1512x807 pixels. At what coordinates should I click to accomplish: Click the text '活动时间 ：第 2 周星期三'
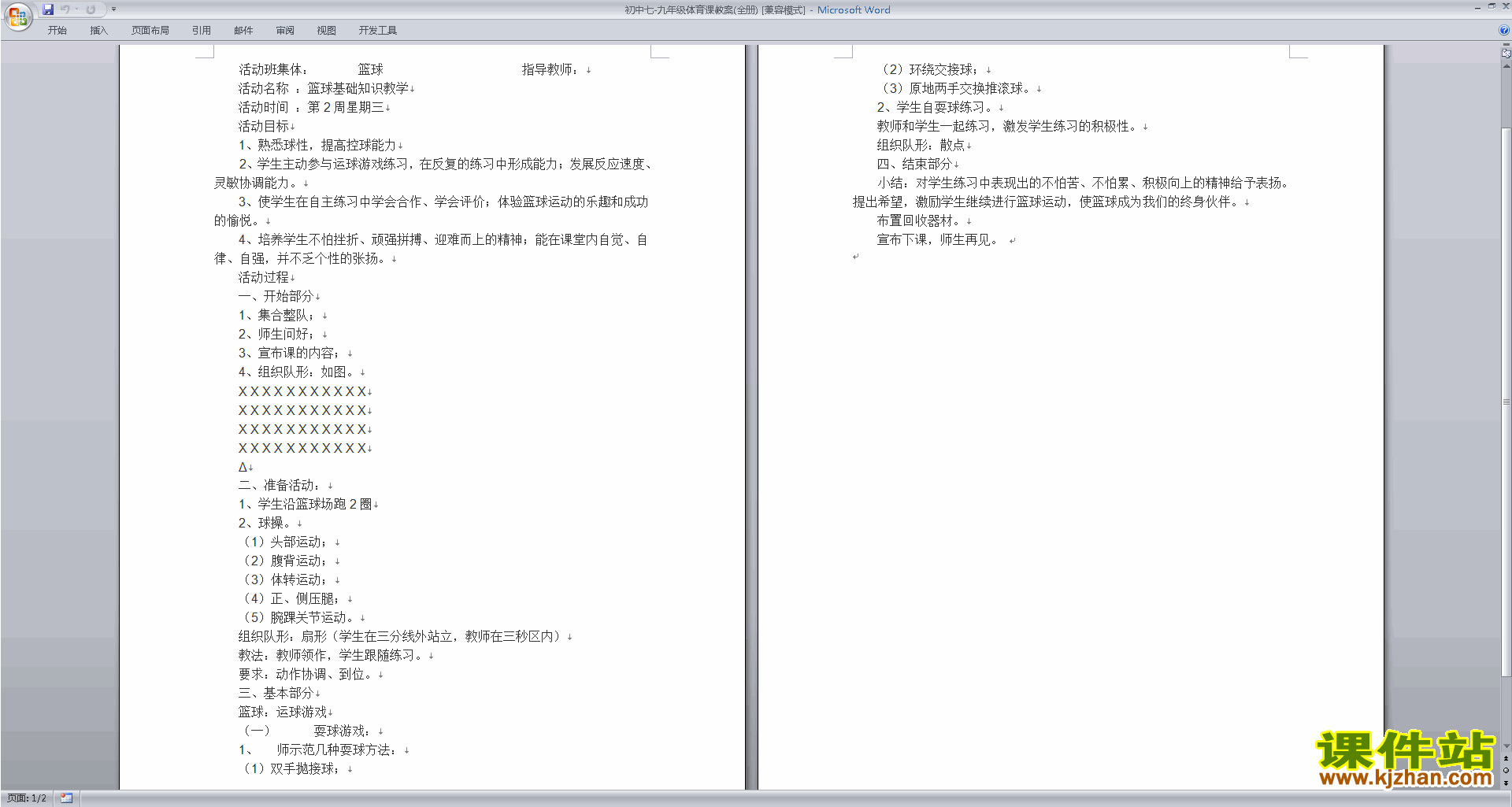point(311,107)
